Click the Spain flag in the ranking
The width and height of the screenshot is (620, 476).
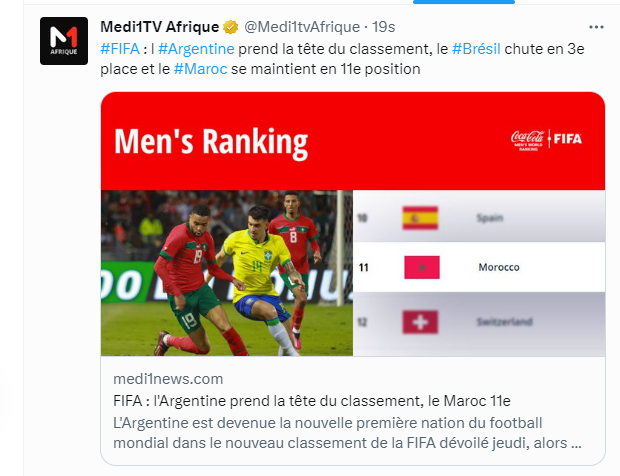420,218
